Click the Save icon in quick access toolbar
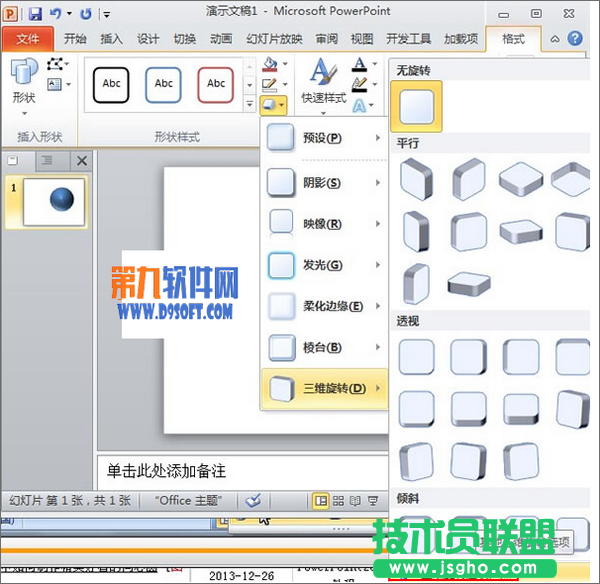 tap(35, 14)
